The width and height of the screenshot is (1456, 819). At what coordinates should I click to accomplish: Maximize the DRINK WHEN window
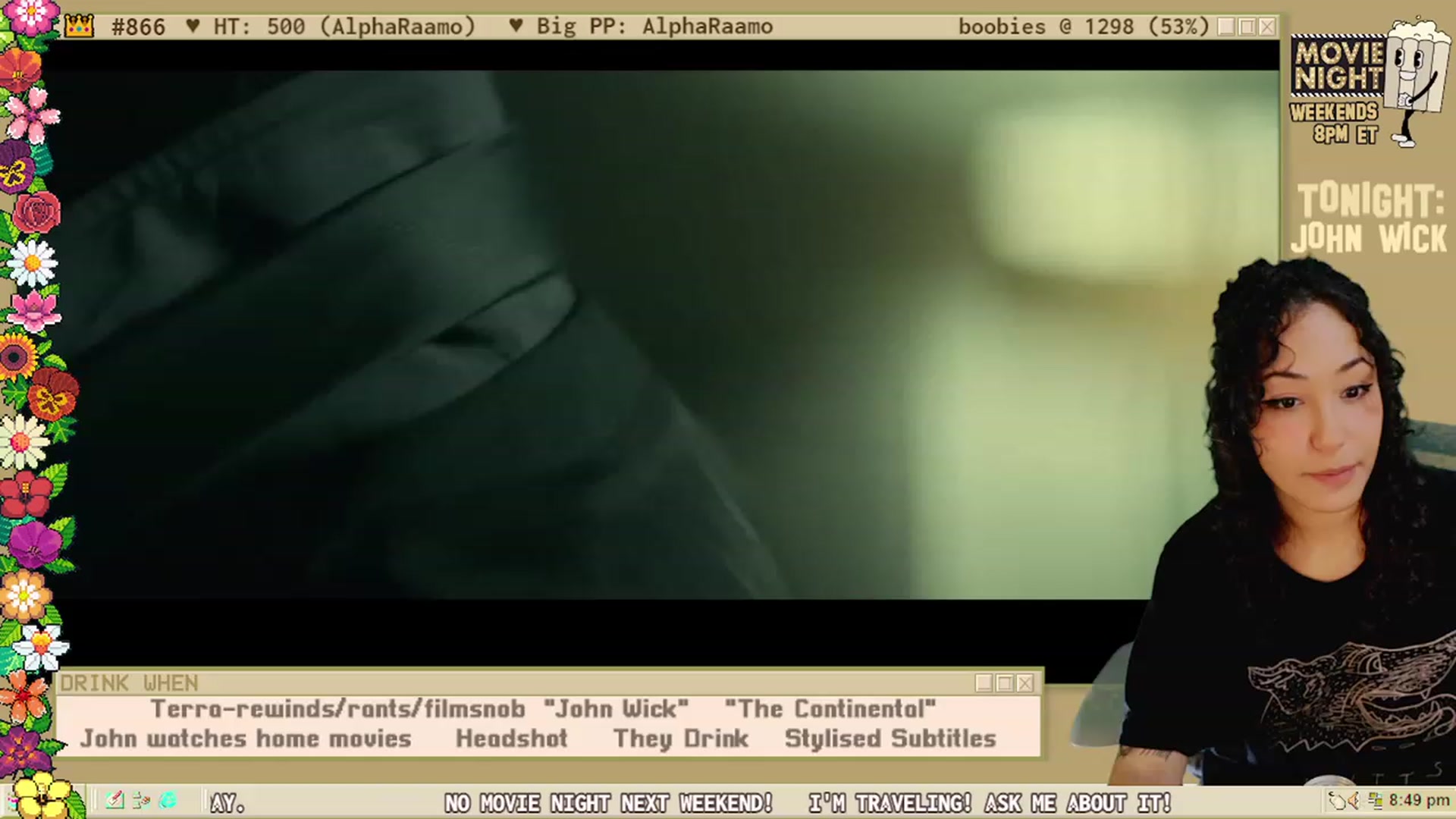[1005, 683]
